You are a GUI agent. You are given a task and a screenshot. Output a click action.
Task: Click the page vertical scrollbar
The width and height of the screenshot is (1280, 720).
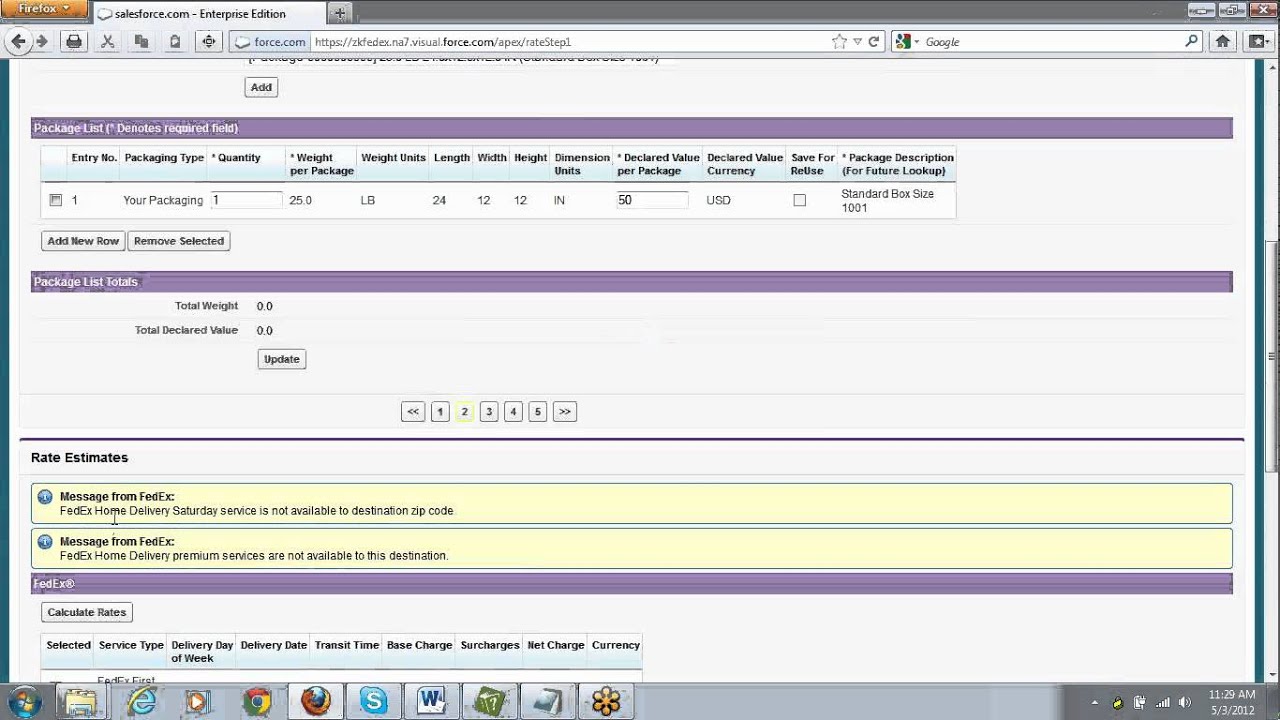(1272, 355)
